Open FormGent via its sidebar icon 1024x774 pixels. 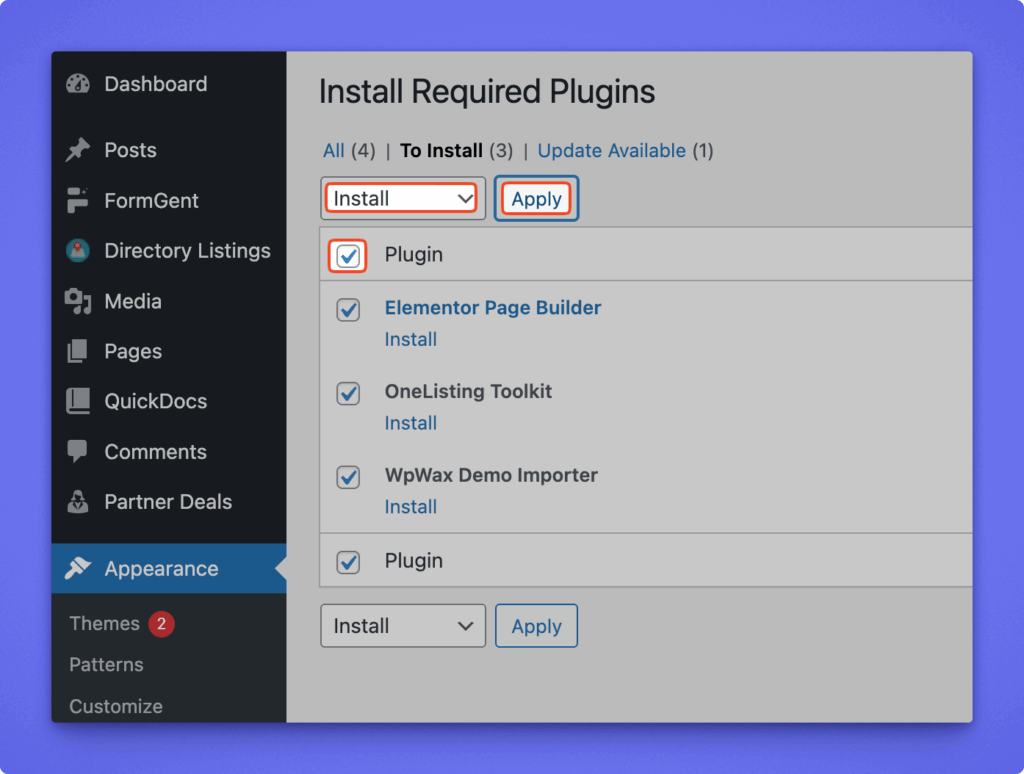pos(78,200)
